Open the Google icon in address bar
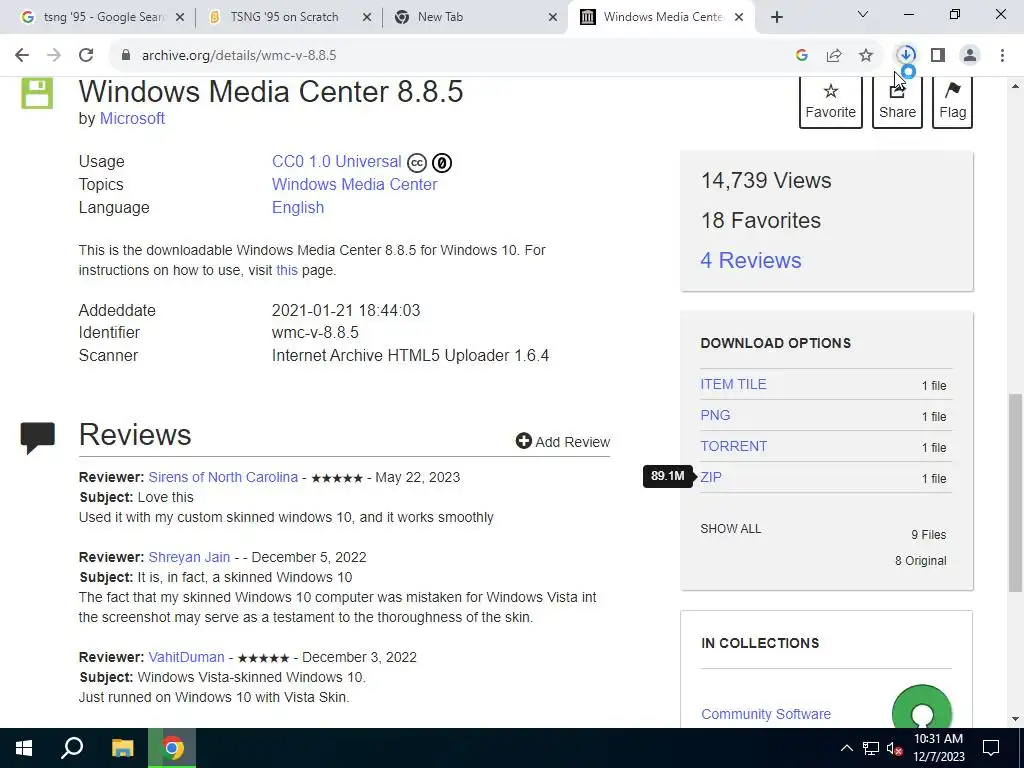 click(x=802, y=56)
